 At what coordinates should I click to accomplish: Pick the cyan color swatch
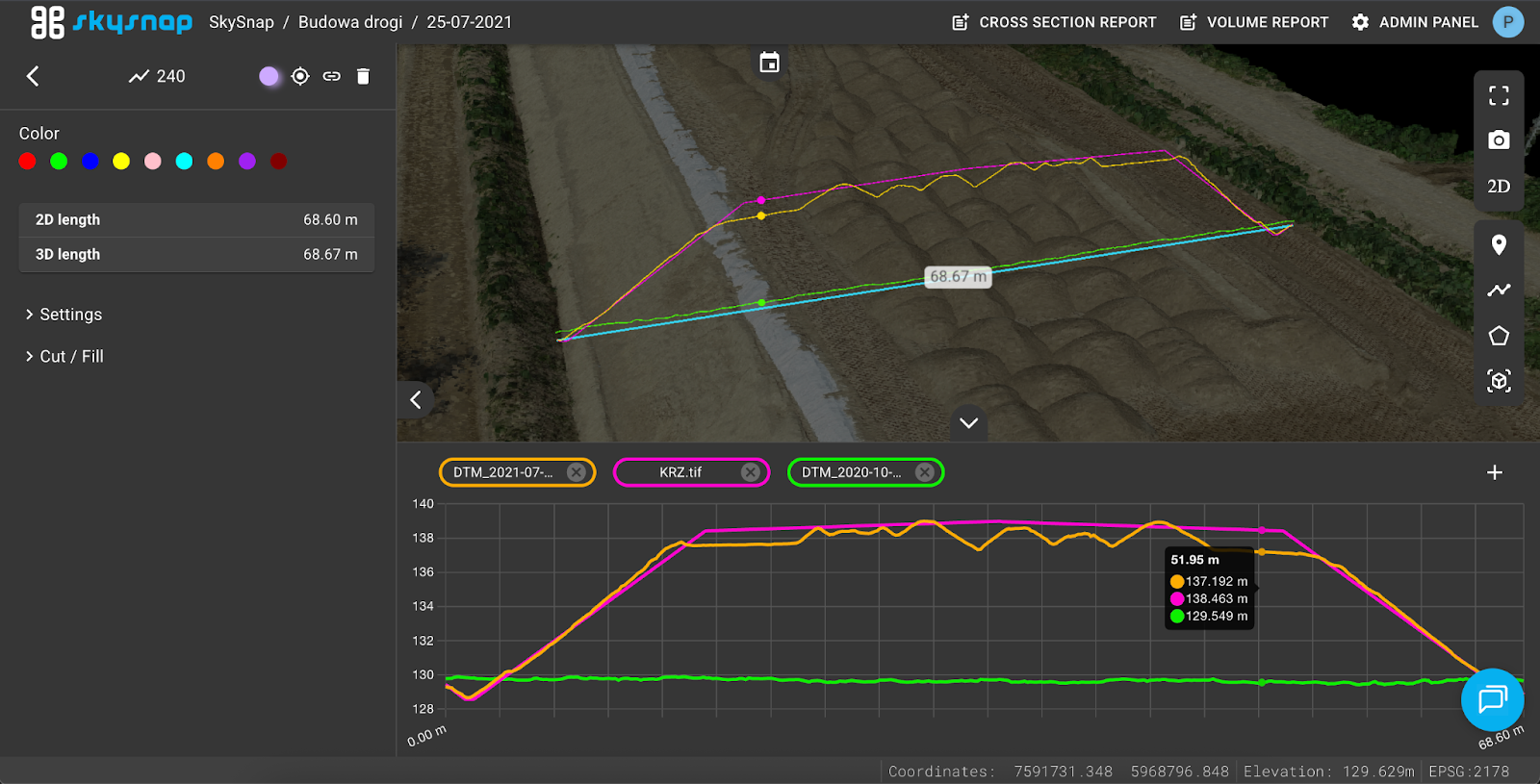[x=184, y=162]
